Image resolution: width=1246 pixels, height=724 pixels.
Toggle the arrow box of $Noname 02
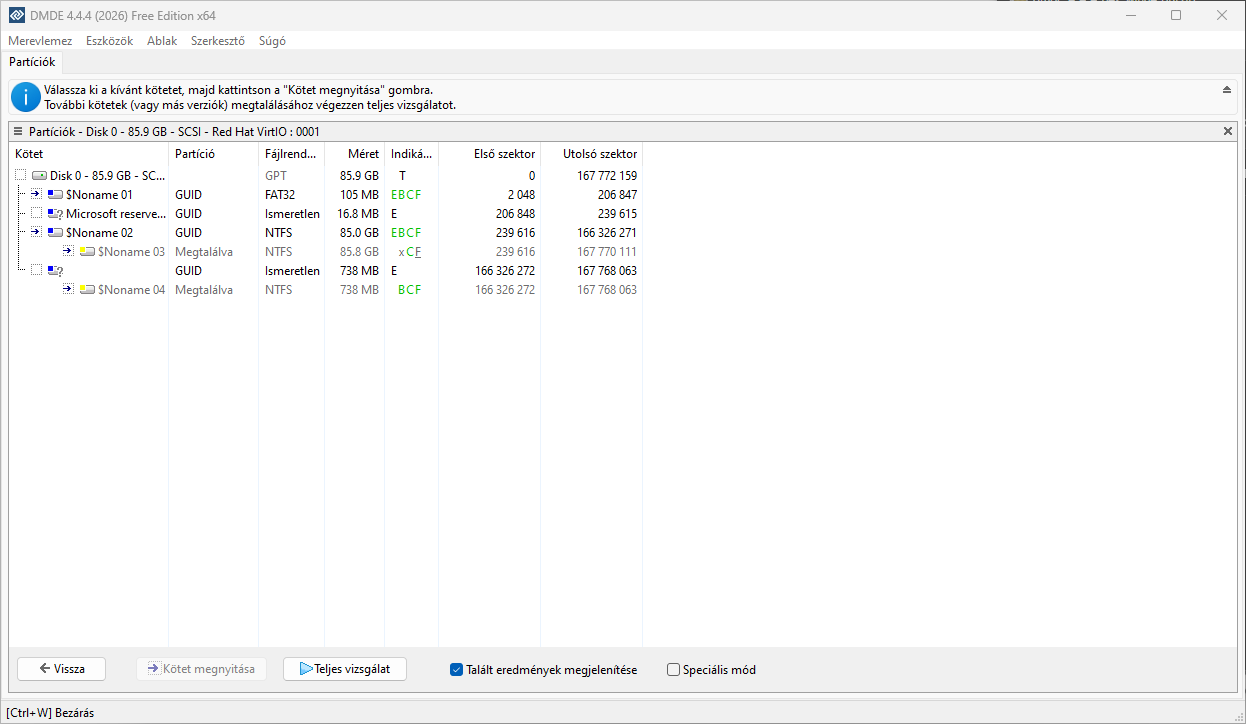pos(37,233)
